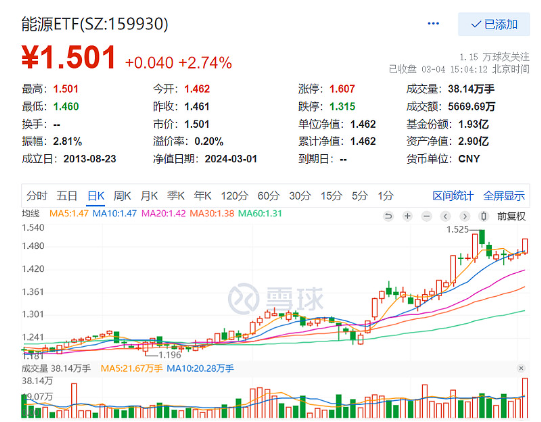Open the three-dot more options menu
Viewport: 541px width, 422px height.
coord(433,24)
